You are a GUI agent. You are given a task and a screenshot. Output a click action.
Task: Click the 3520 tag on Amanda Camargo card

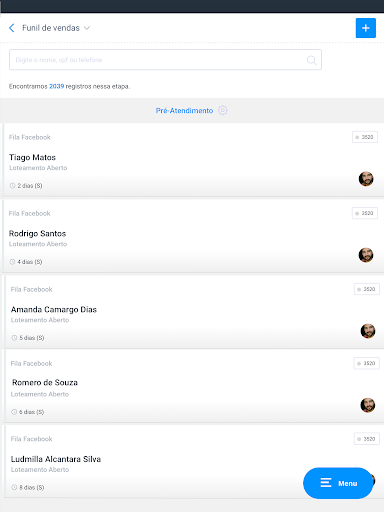367,289
